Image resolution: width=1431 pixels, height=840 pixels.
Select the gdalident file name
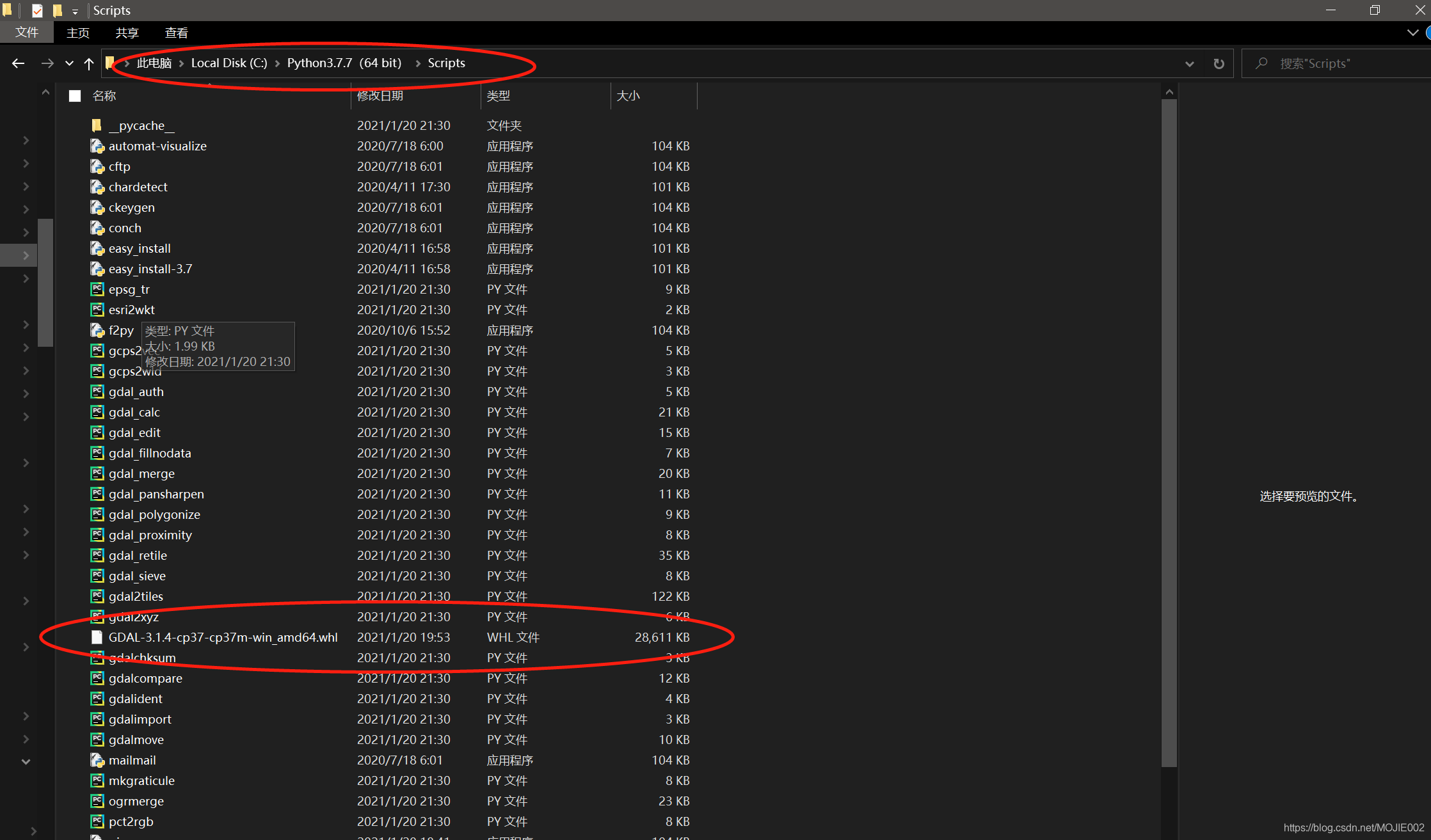[136, 699]
